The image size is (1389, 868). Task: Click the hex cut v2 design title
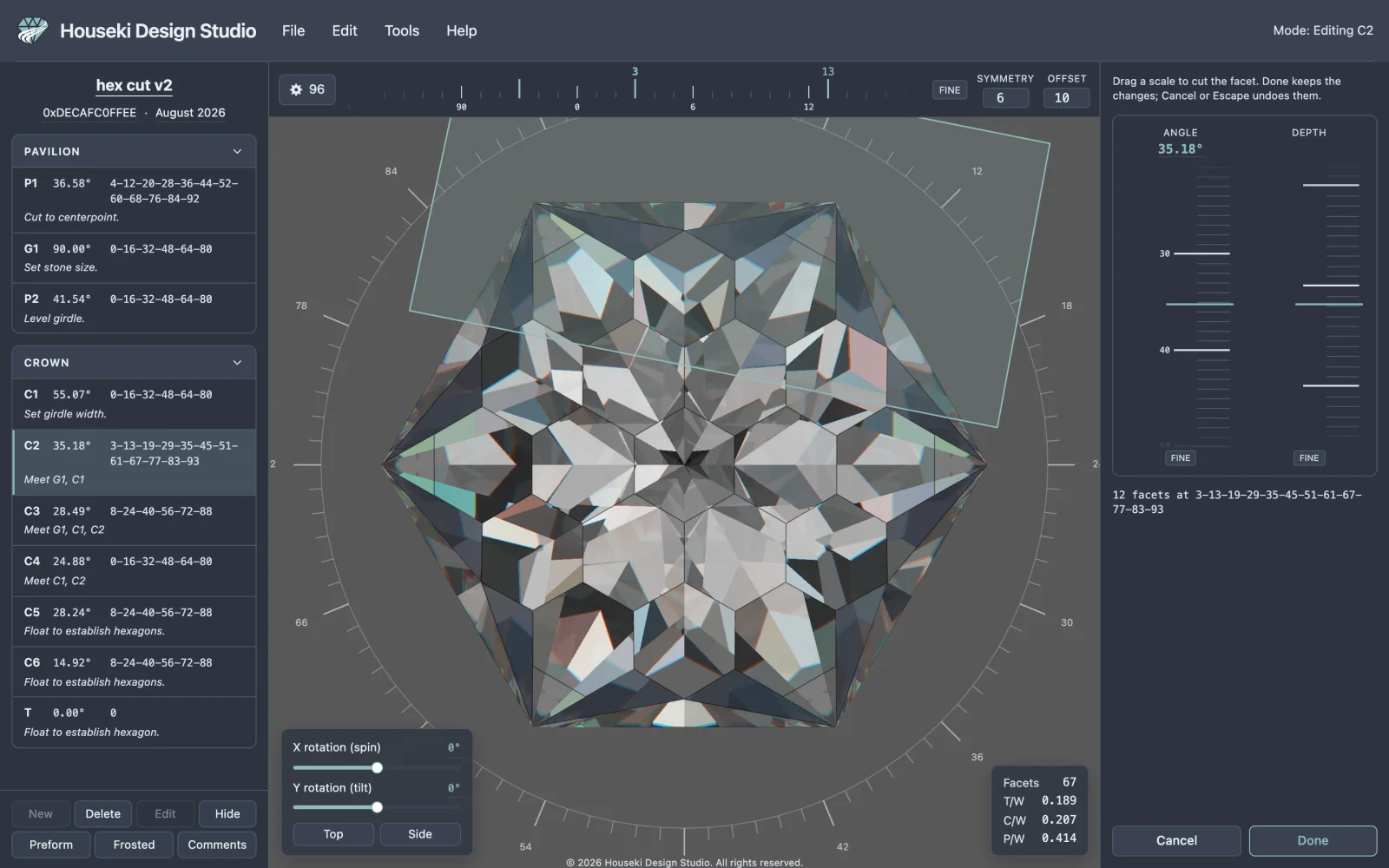[x=134, y=85]
